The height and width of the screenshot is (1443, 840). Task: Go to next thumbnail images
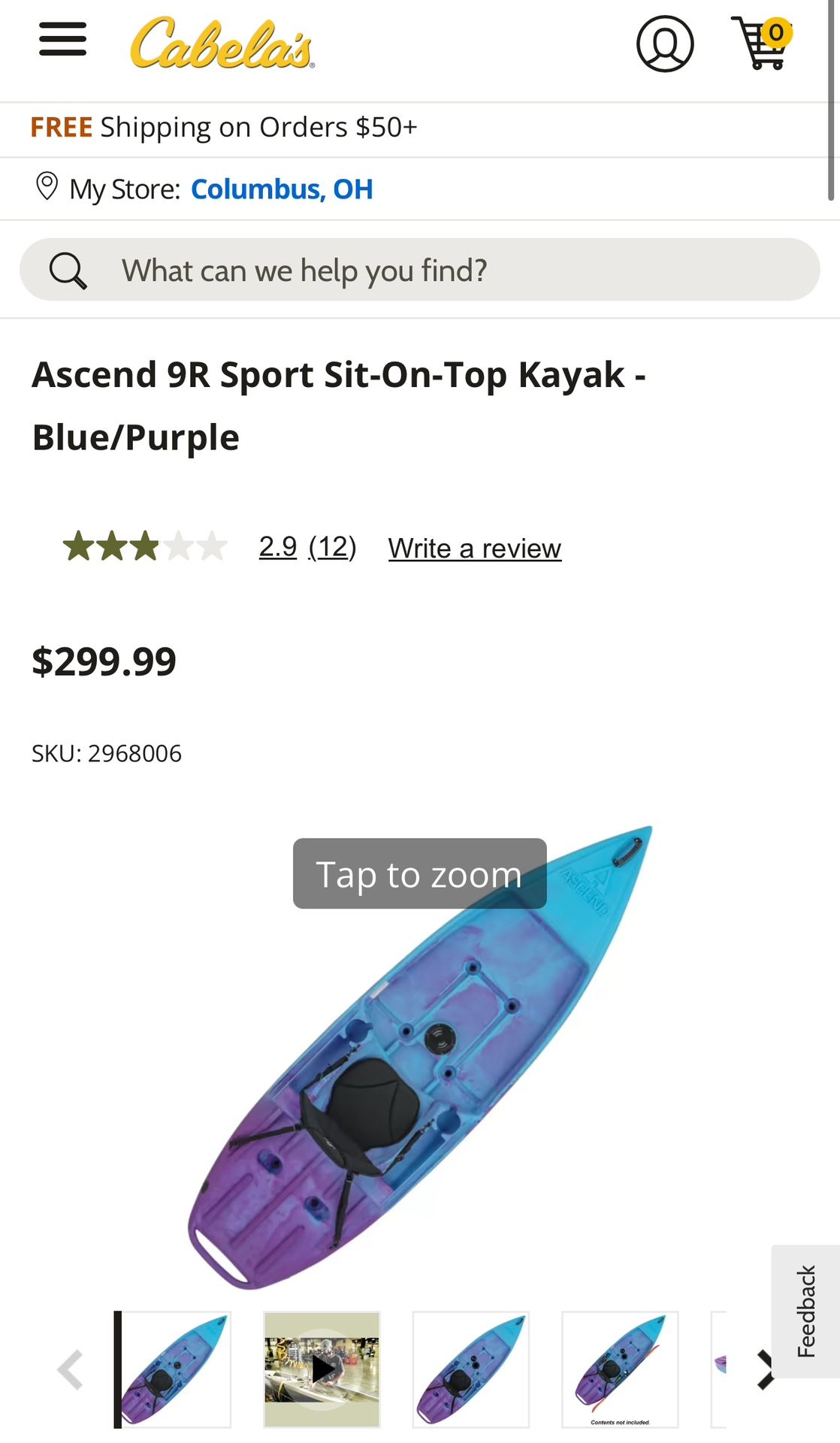coord(765,1369)
